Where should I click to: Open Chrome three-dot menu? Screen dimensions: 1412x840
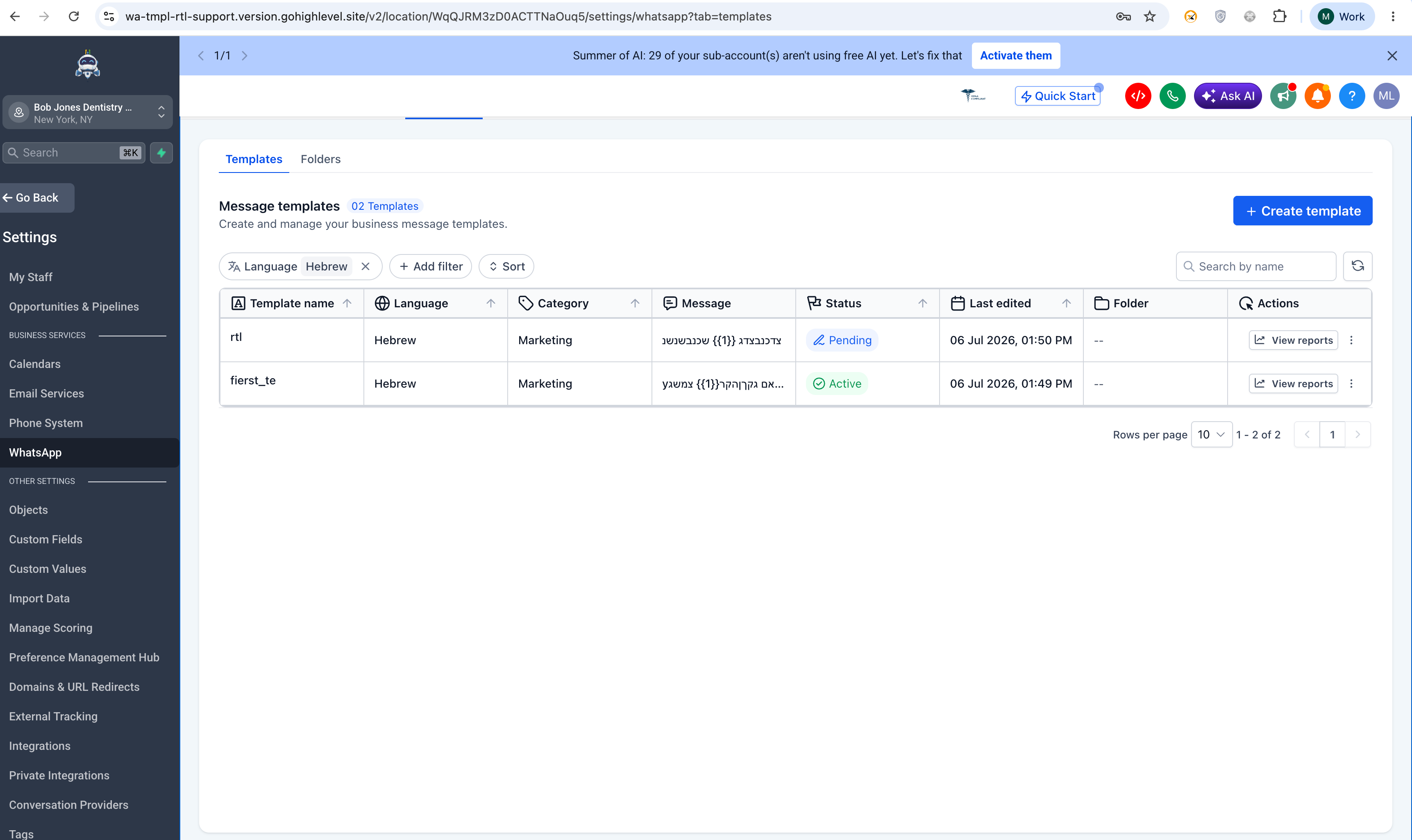[x=1393, y=16]
